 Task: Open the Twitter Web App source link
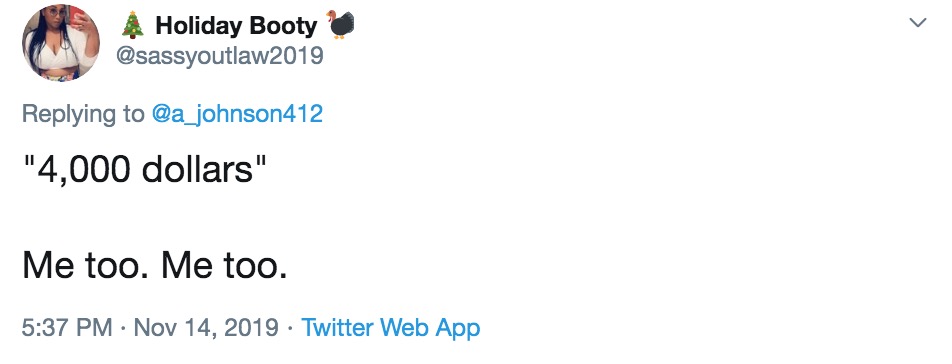[391, 328]
